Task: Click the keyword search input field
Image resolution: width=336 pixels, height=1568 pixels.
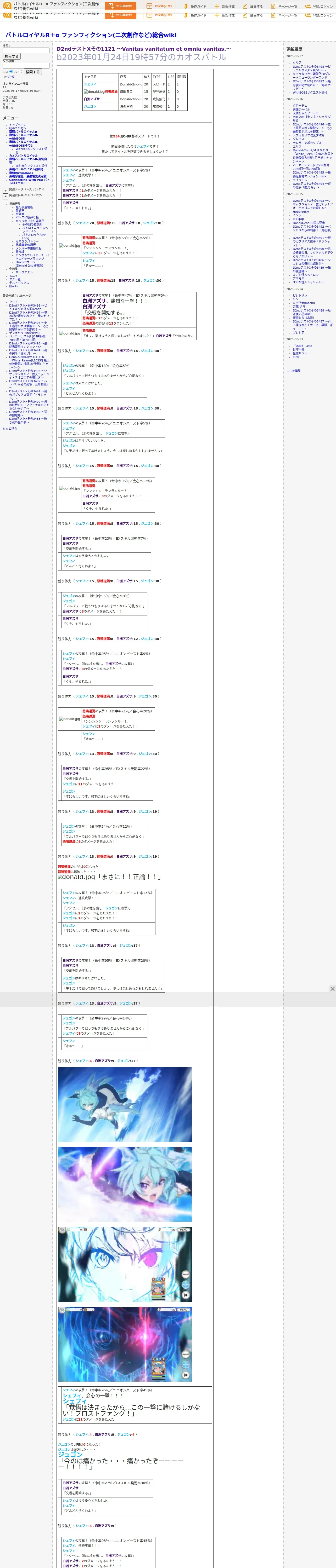Action: (x=26, y=50)
